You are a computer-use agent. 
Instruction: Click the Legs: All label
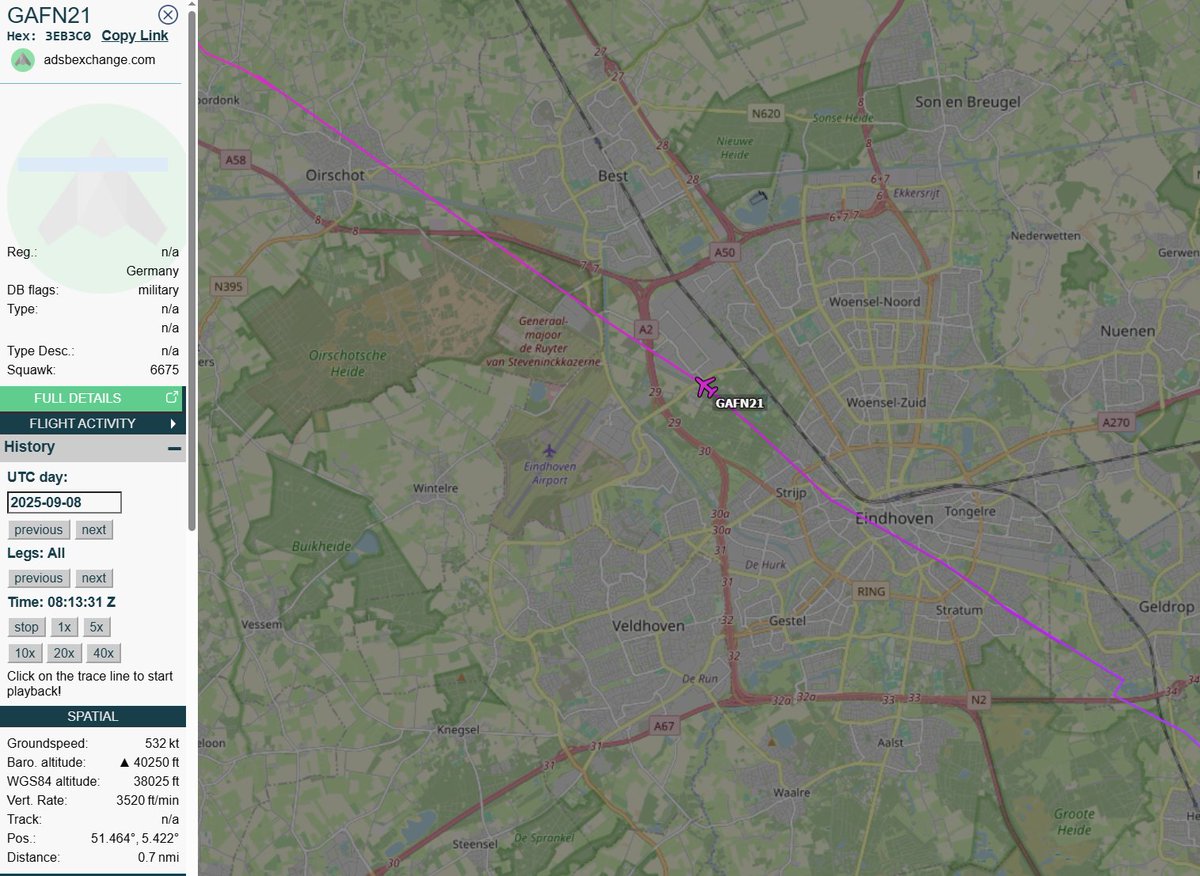coord(36,553)
